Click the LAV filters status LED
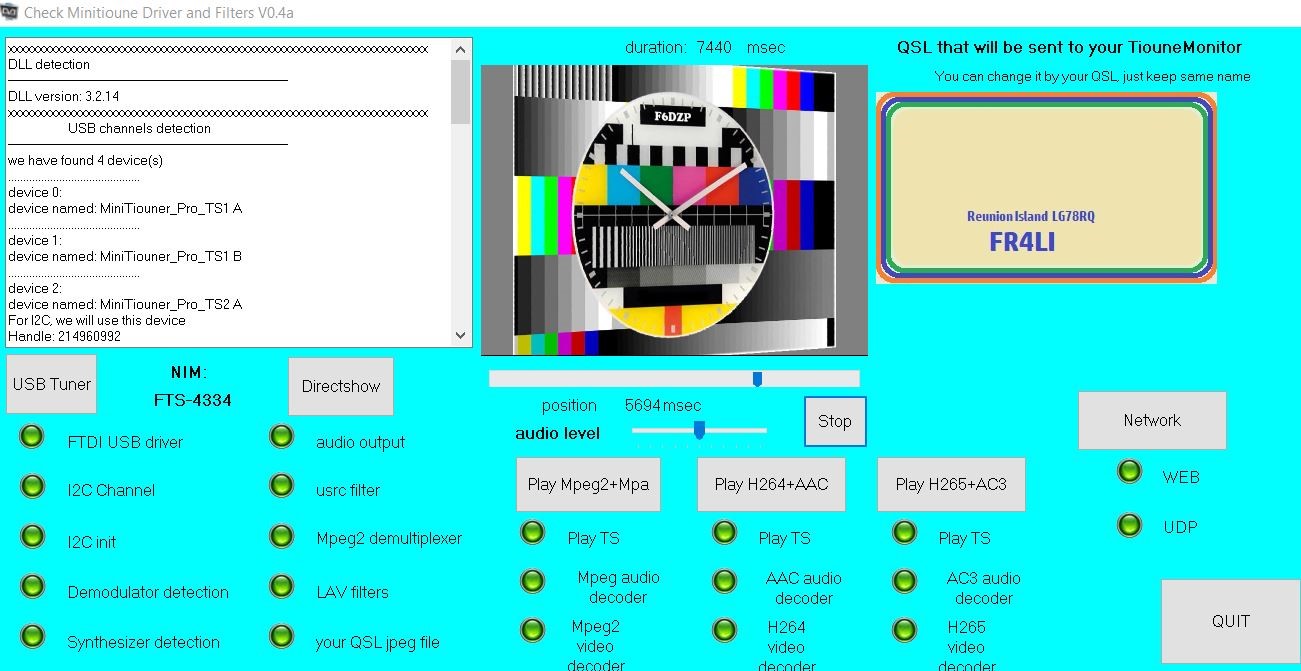The height and width of the screenshot is (671, 1301). click(x=282, y=587)
